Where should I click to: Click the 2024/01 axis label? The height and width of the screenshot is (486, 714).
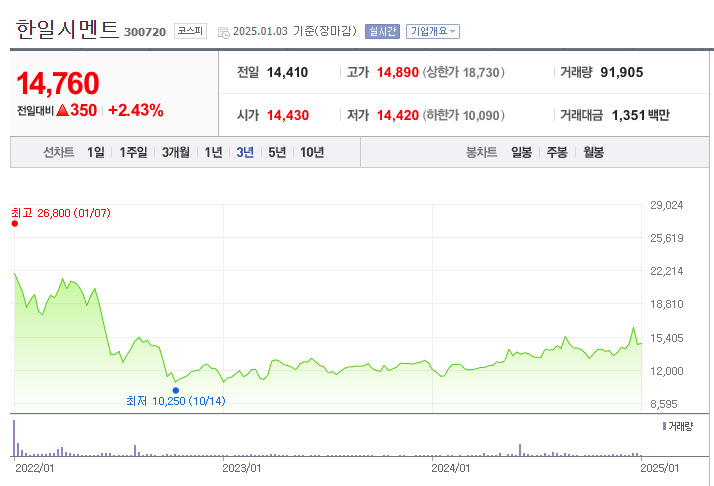tap(451, 468)
